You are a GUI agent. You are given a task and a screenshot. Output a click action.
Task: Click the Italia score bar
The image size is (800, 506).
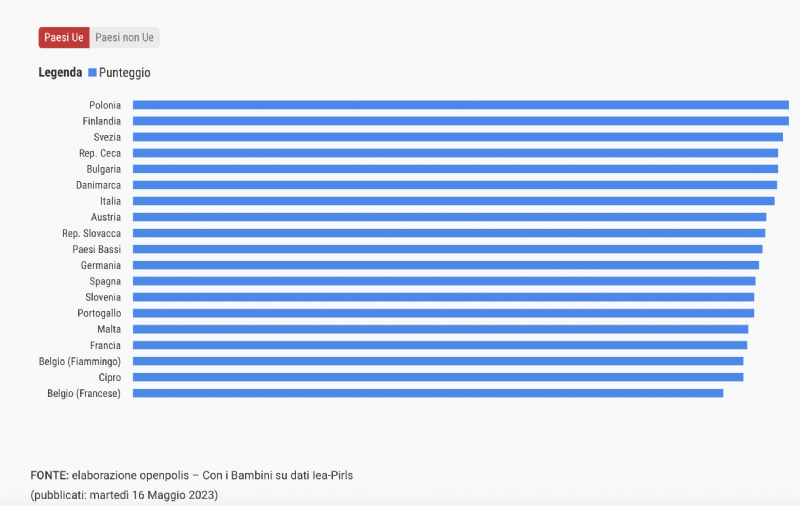point(454,201)
